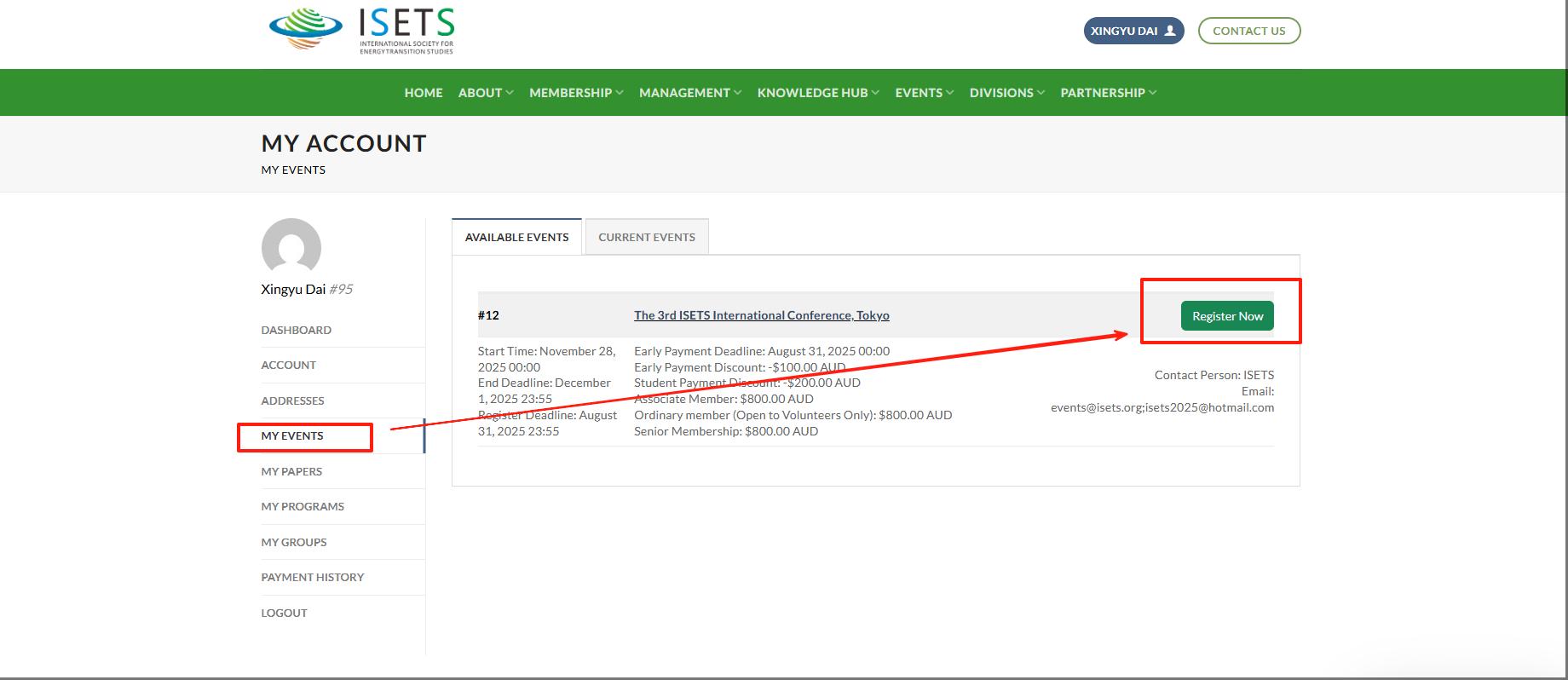
Task: Expand the DIVISIONS dropdown menu
Action: [1007, 93]
